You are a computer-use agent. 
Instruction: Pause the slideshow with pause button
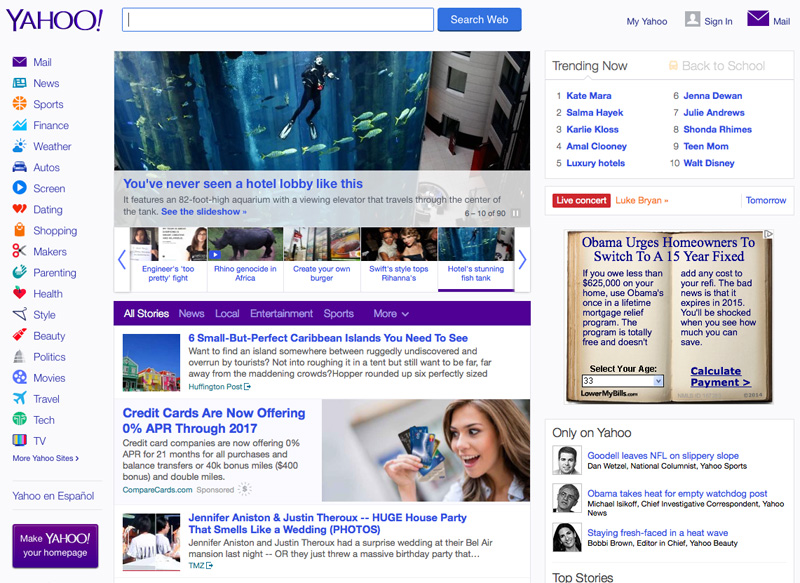tap(516, 213)
